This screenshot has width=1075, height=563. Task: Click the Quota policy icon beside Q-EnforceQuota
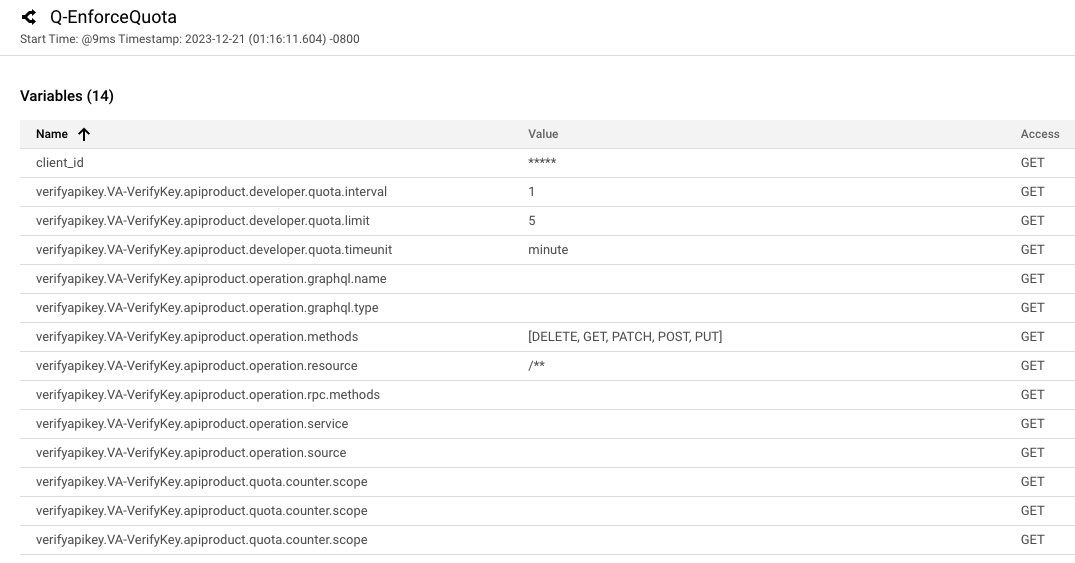(x=29, y=17)
